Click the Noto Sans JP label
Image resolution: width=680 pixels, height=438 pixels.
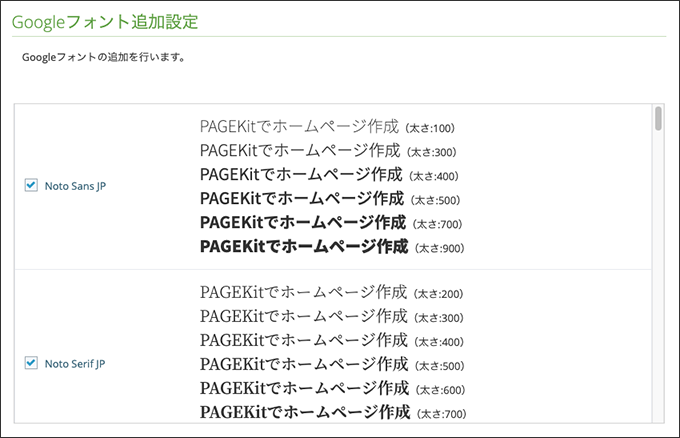tap(75, 186)
